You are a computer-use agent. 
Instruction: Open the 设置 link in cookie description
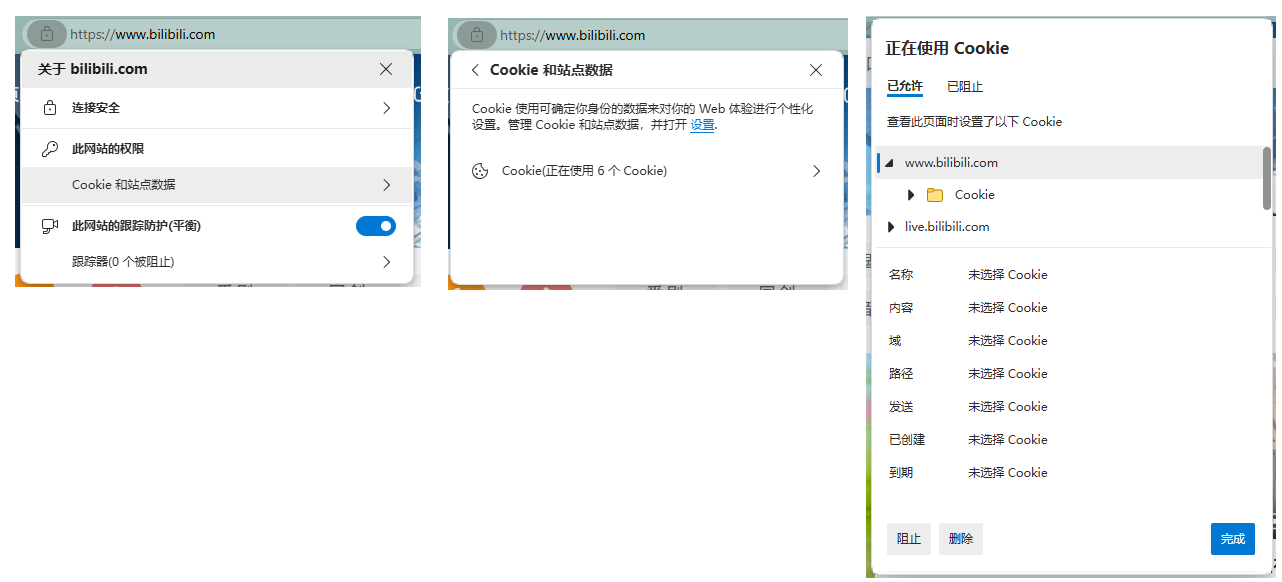[702, 125]
